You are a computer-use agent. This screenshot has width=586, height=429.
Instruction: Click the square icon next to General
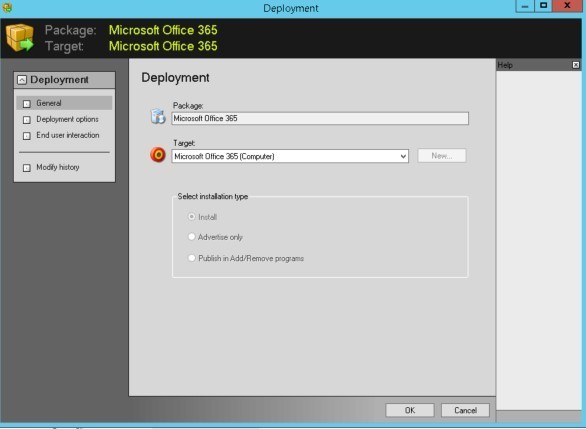[27, 104]
